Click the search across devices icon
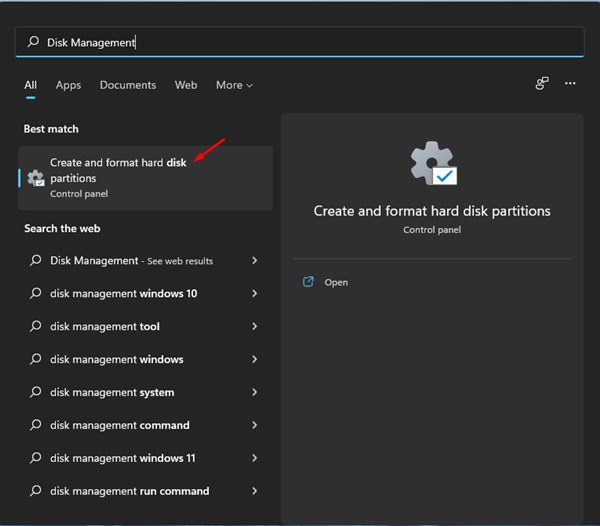The width and height of the screenshot is (600, 526). (542, 84)
